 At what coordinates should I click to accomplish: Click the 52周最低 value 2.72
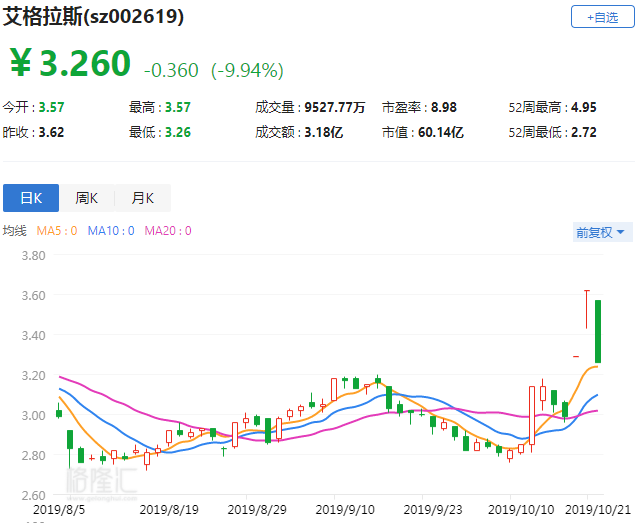pyautogui.click(x=584, y=132)
